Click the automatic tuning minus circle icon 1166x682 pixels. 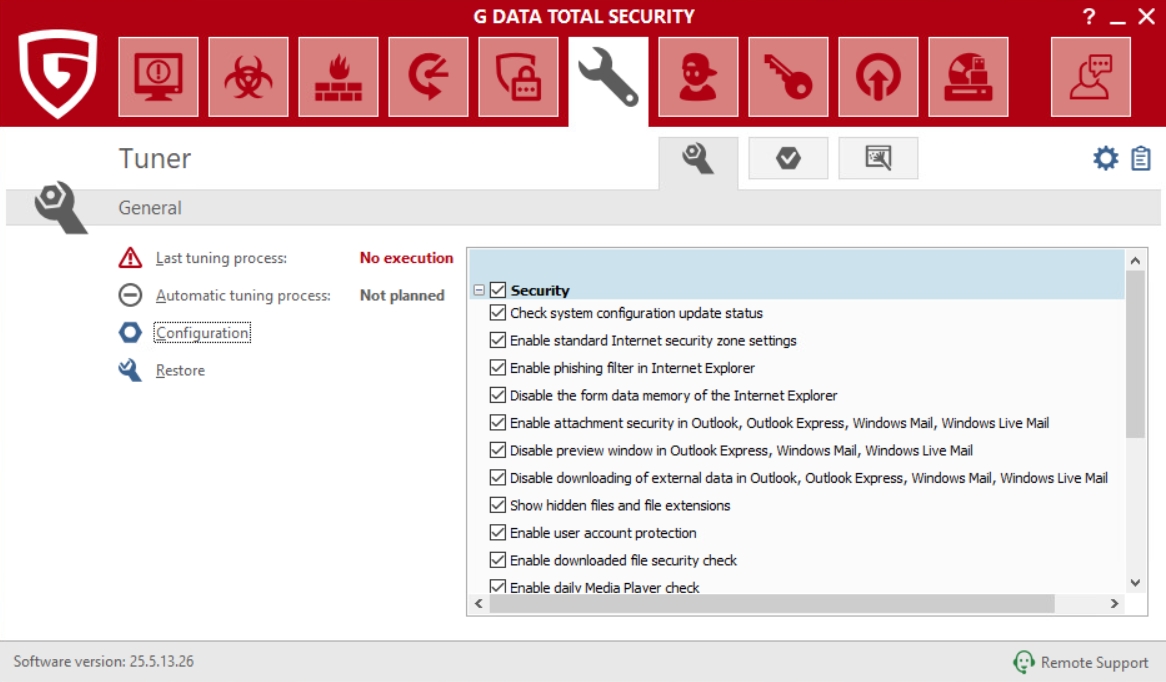pos(130,295)
